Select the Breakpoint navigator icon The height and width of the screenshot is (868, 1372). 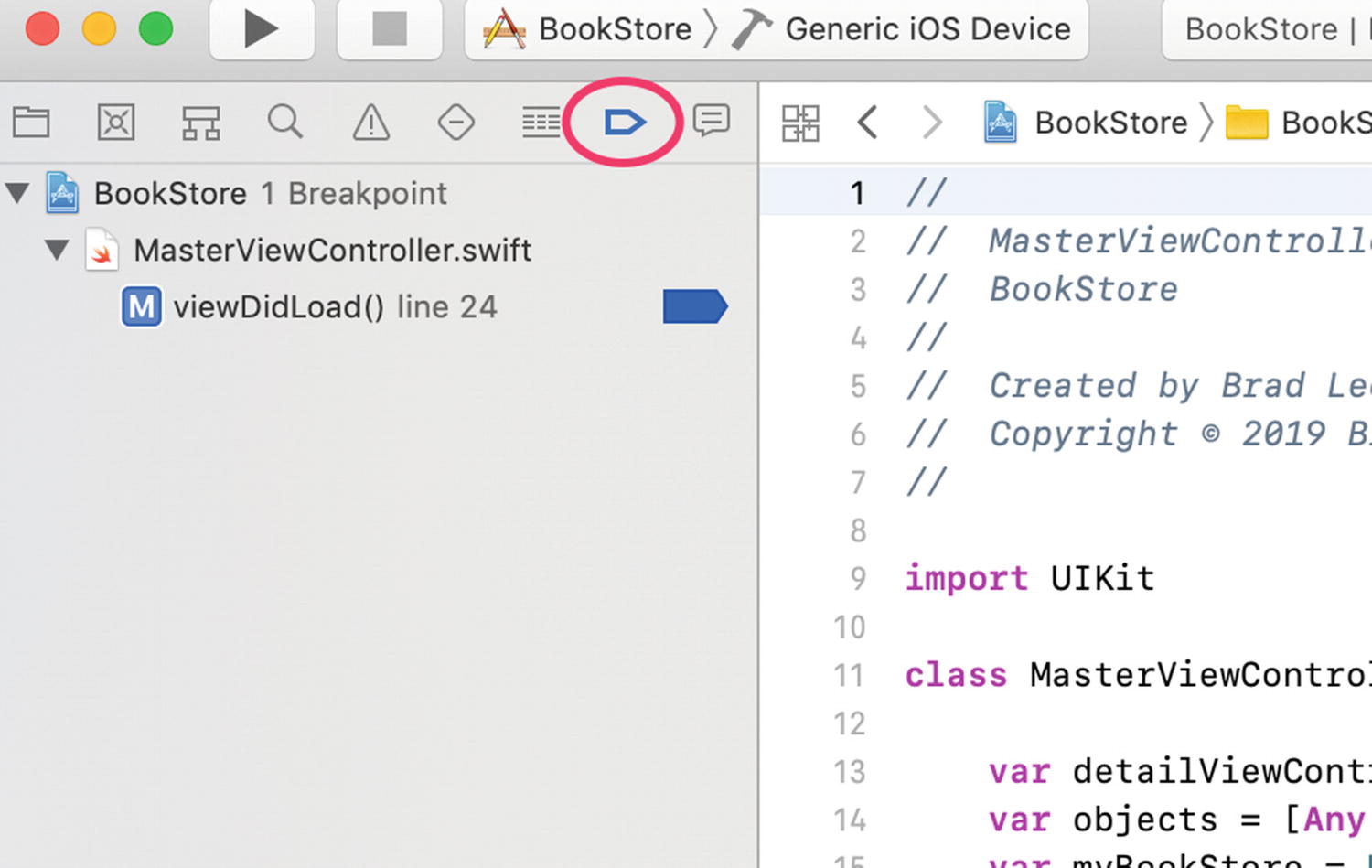pos(625,122)
